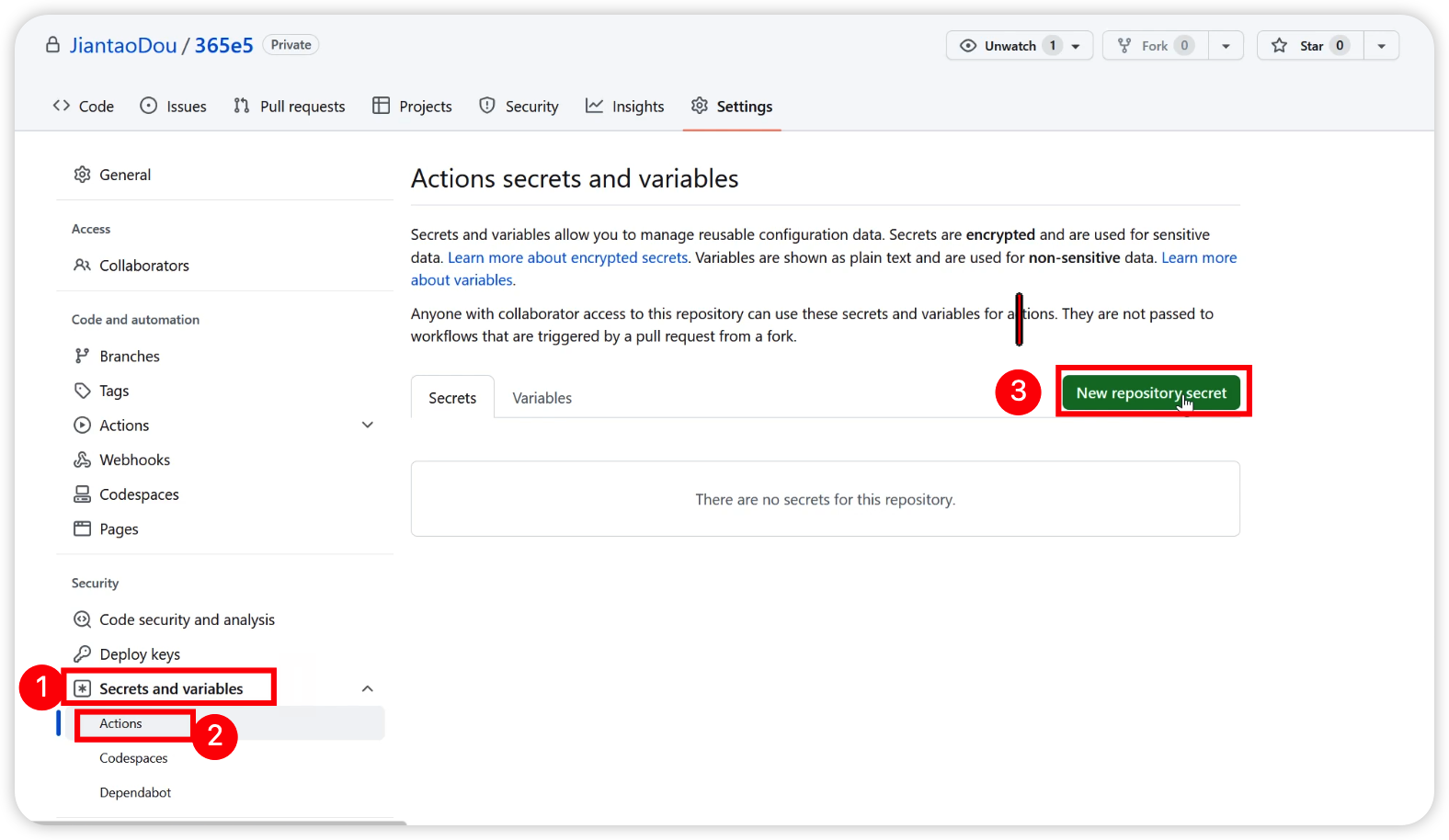
Task: Click the Insights graph icon
Action: (595, 106)
